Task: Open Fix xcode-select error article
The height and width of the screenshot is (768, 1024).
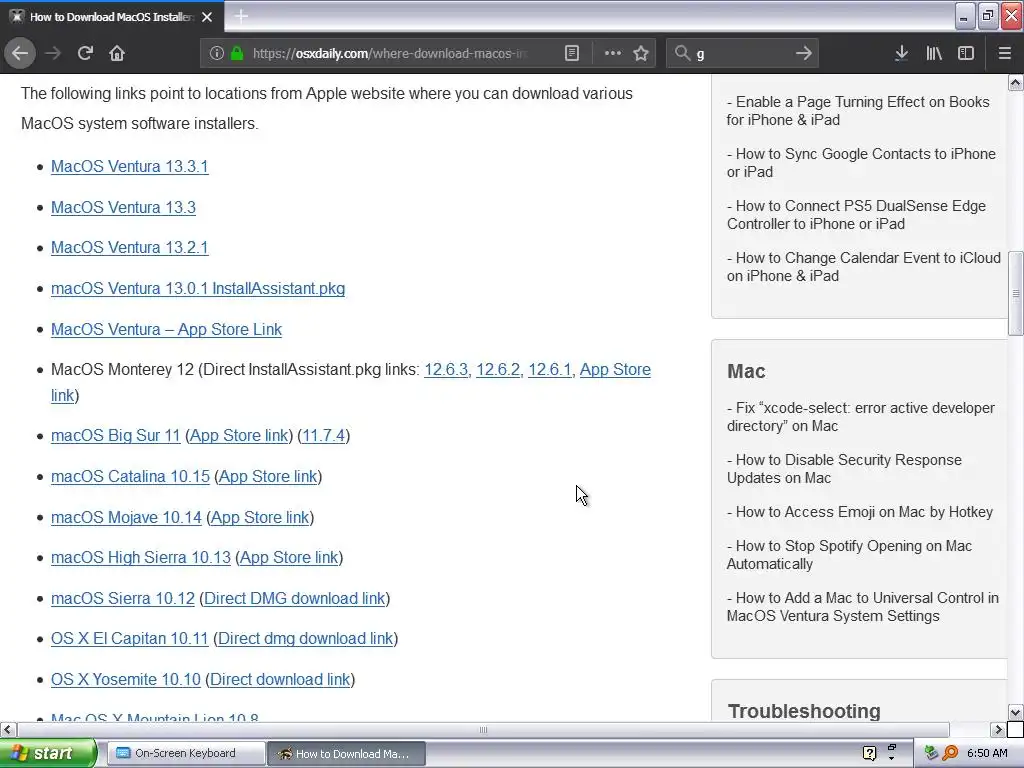Action: [x=861, y=417]
